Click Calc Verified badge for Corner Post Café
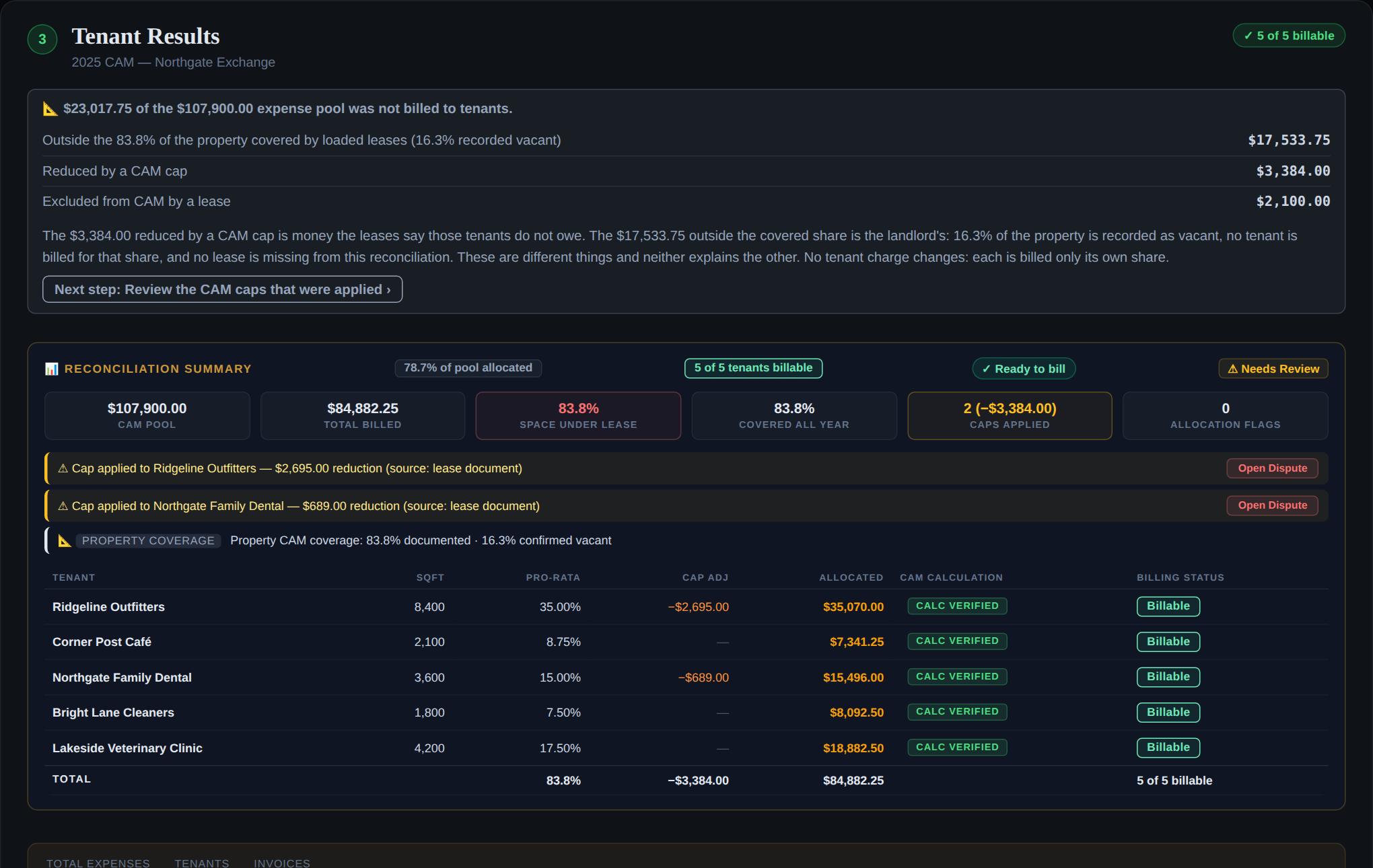 tap(957, 641)
